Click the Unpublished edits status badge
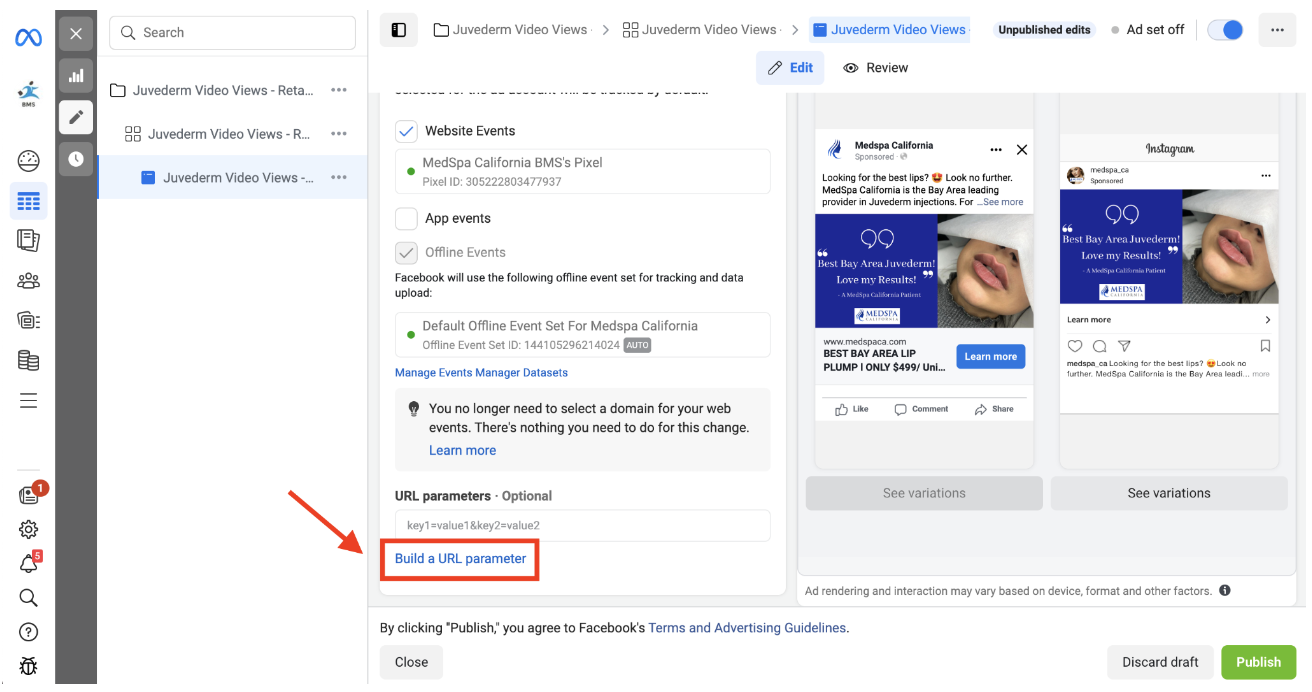The height and width of the screenshot is (692, 1312). pyautogui.click(x=1044, y=30)
